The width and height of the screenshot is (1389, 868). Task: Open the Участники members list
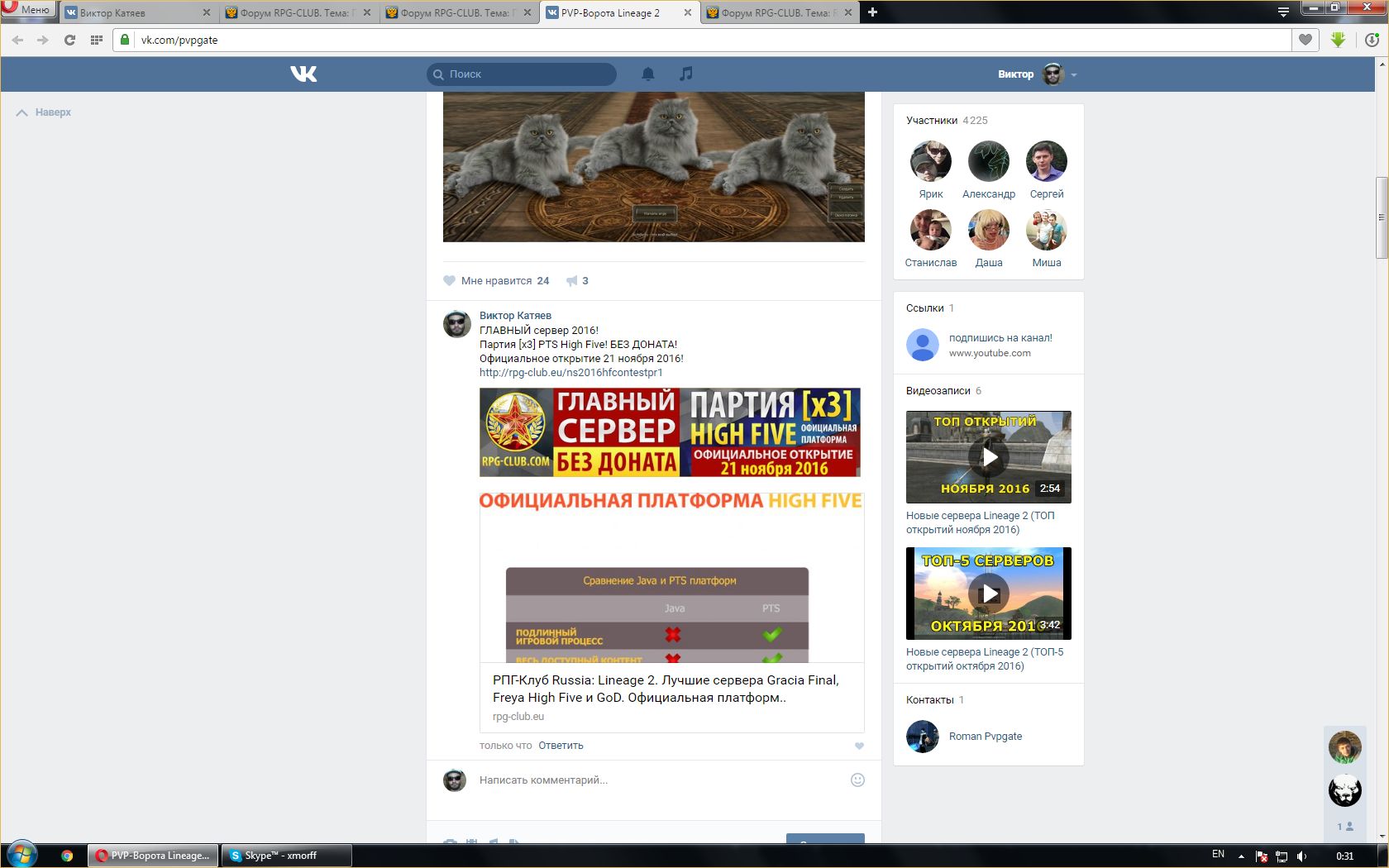point(947,121)
